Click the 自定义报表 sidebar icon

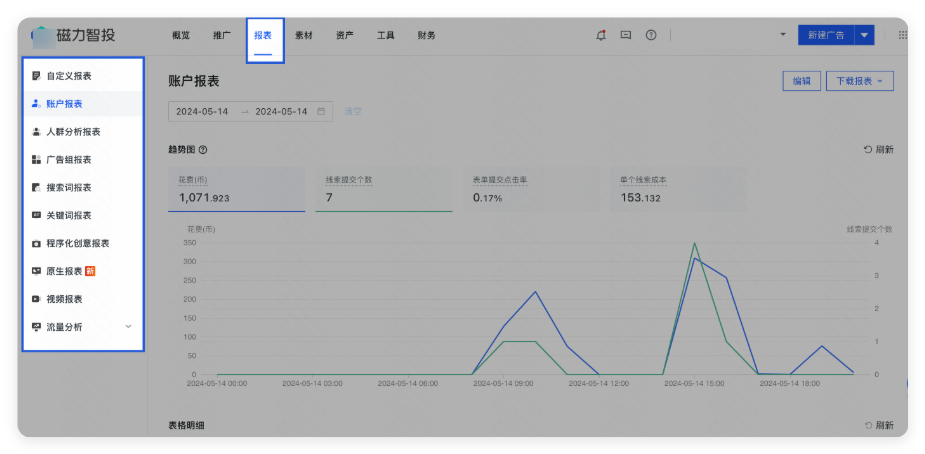pyautogui.click(x=36, y=75)
